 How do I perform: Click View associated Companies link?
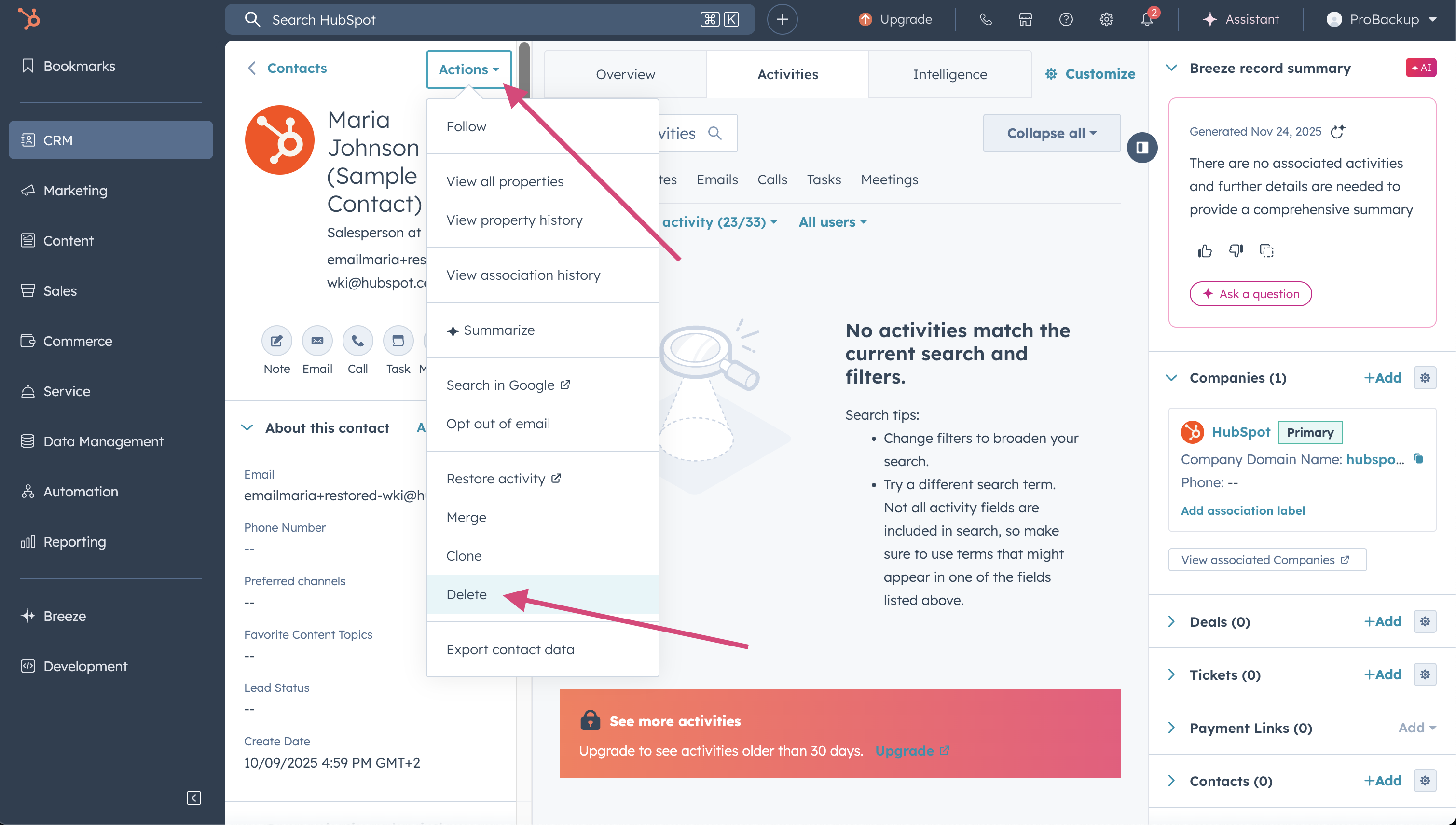click(x=1266, y=560)
